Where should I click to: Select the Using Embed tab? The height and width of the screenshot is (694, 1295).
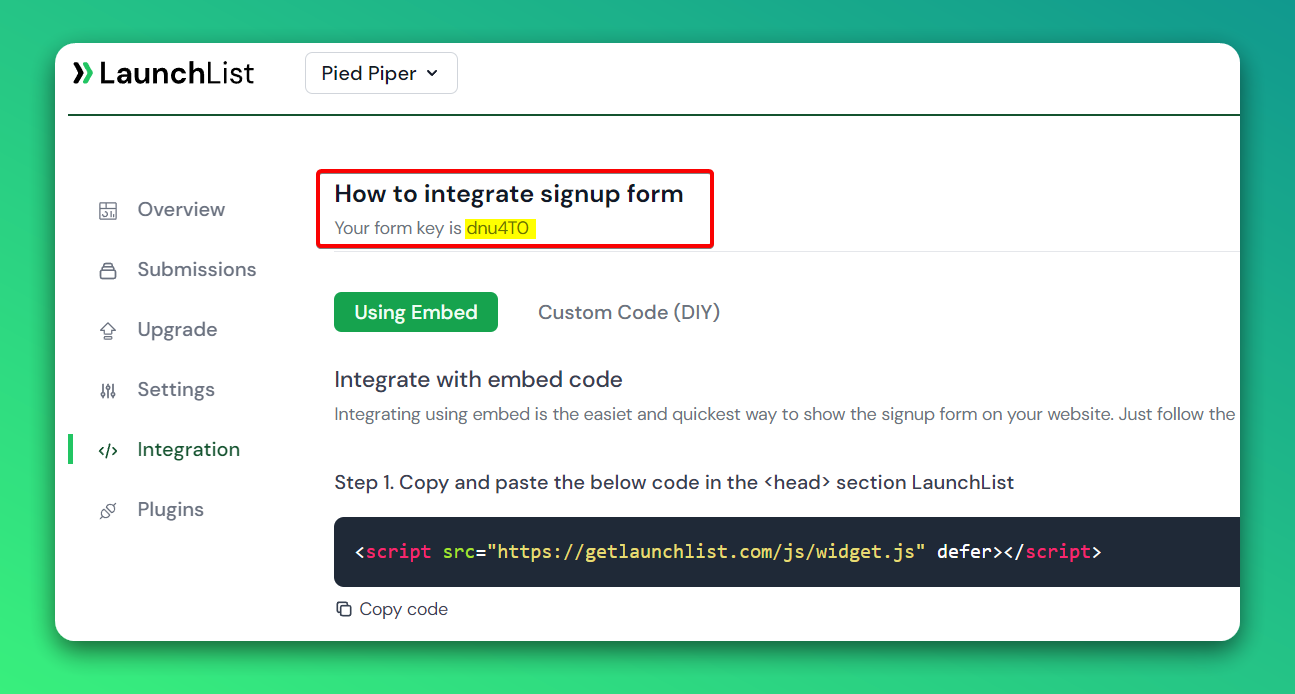point(416,312)
